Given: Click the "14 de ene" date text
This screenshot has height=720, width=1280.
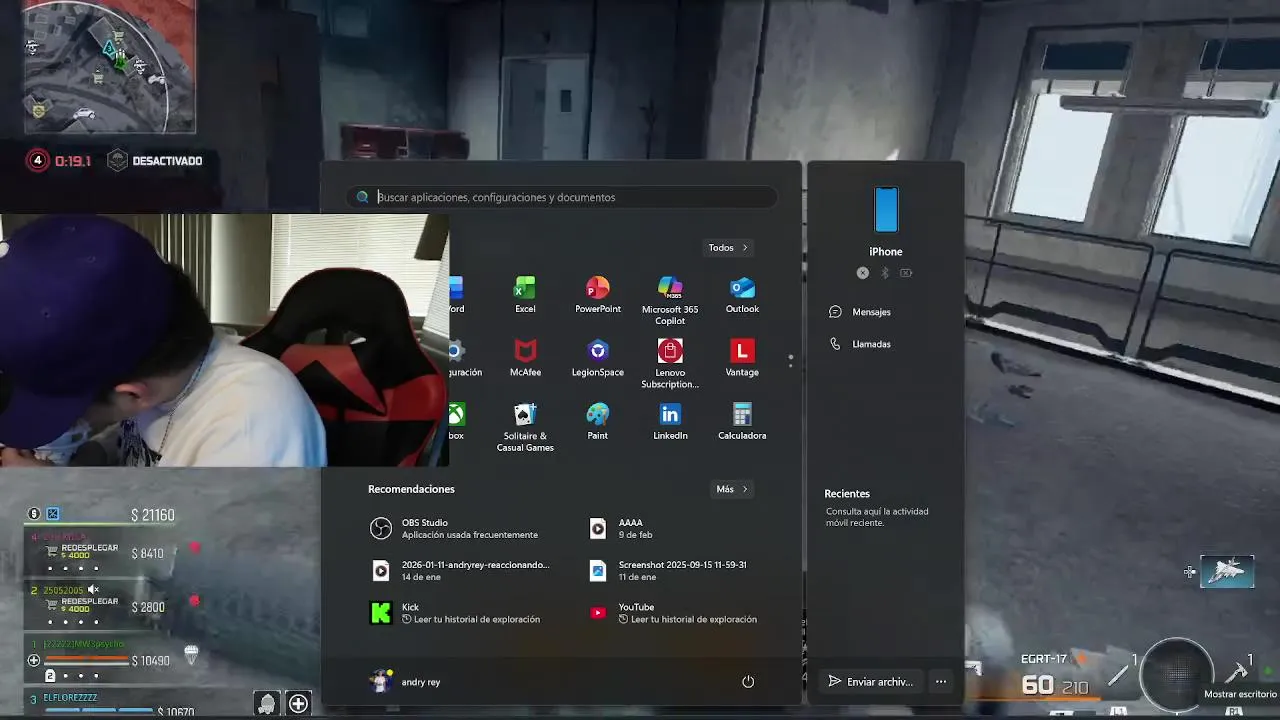Looking at the screenshot, I should 419,577.
